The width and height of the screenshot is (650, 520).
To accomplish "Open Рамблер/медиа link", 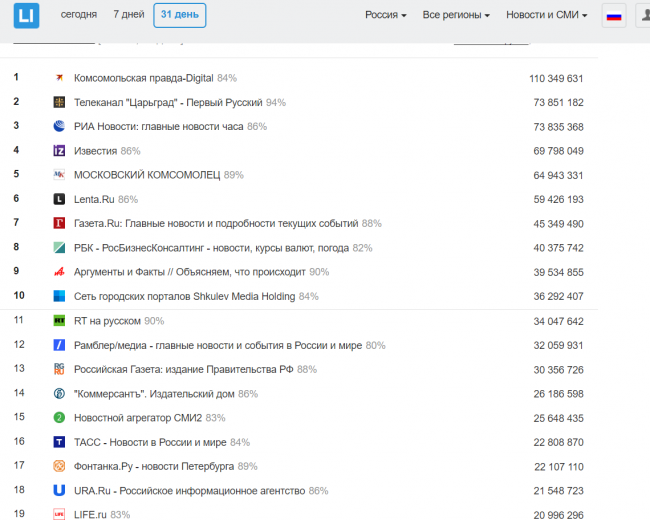I will click(218, 345).
